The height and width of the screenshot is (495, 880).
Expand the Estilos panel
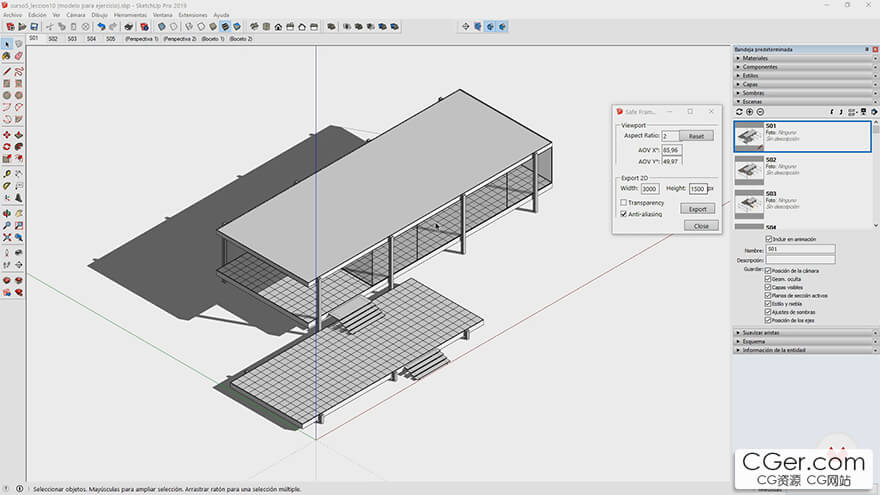coord(805,76)
